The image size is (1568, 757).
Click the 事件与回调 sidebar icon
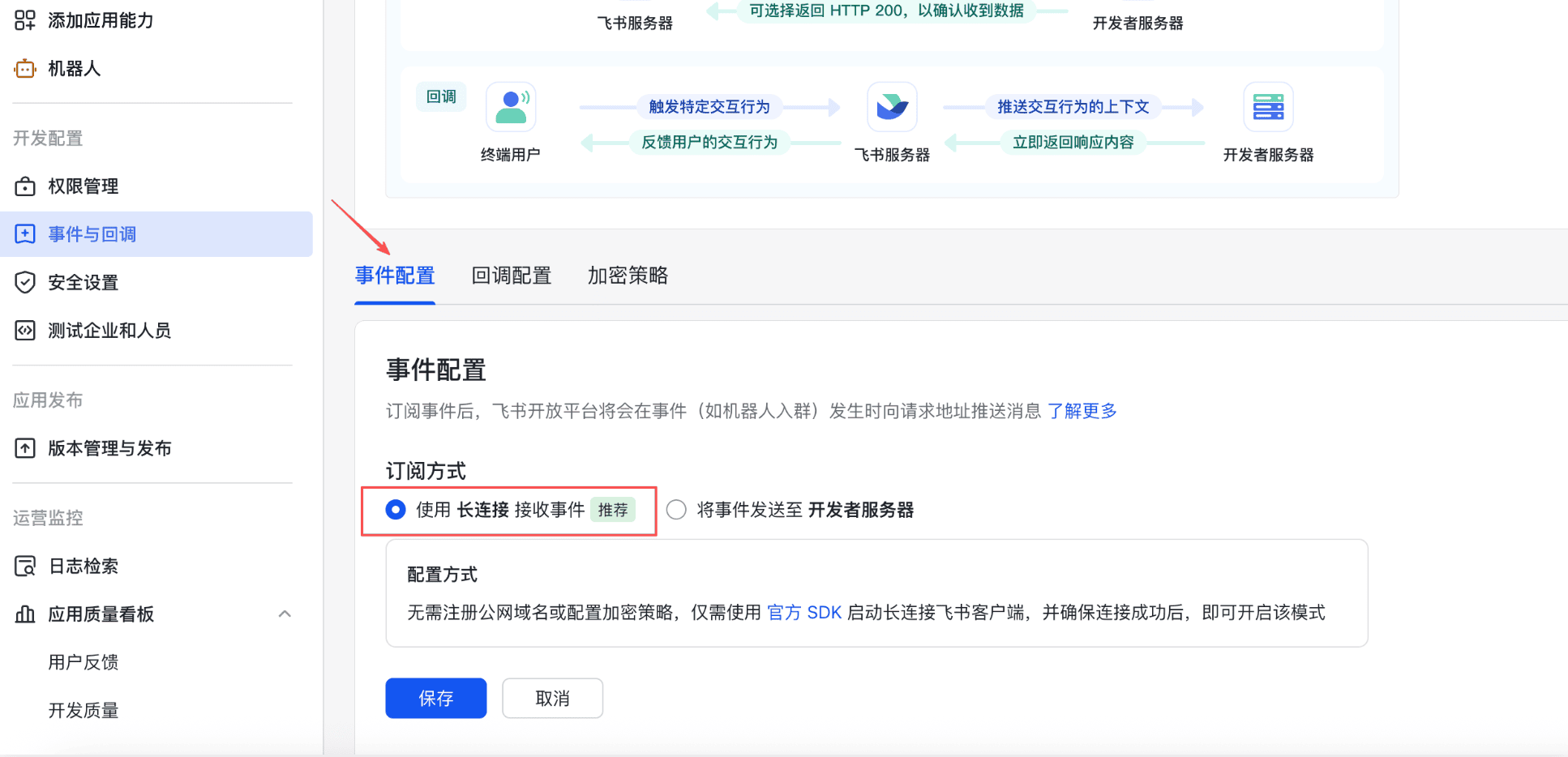click(25, 234)
